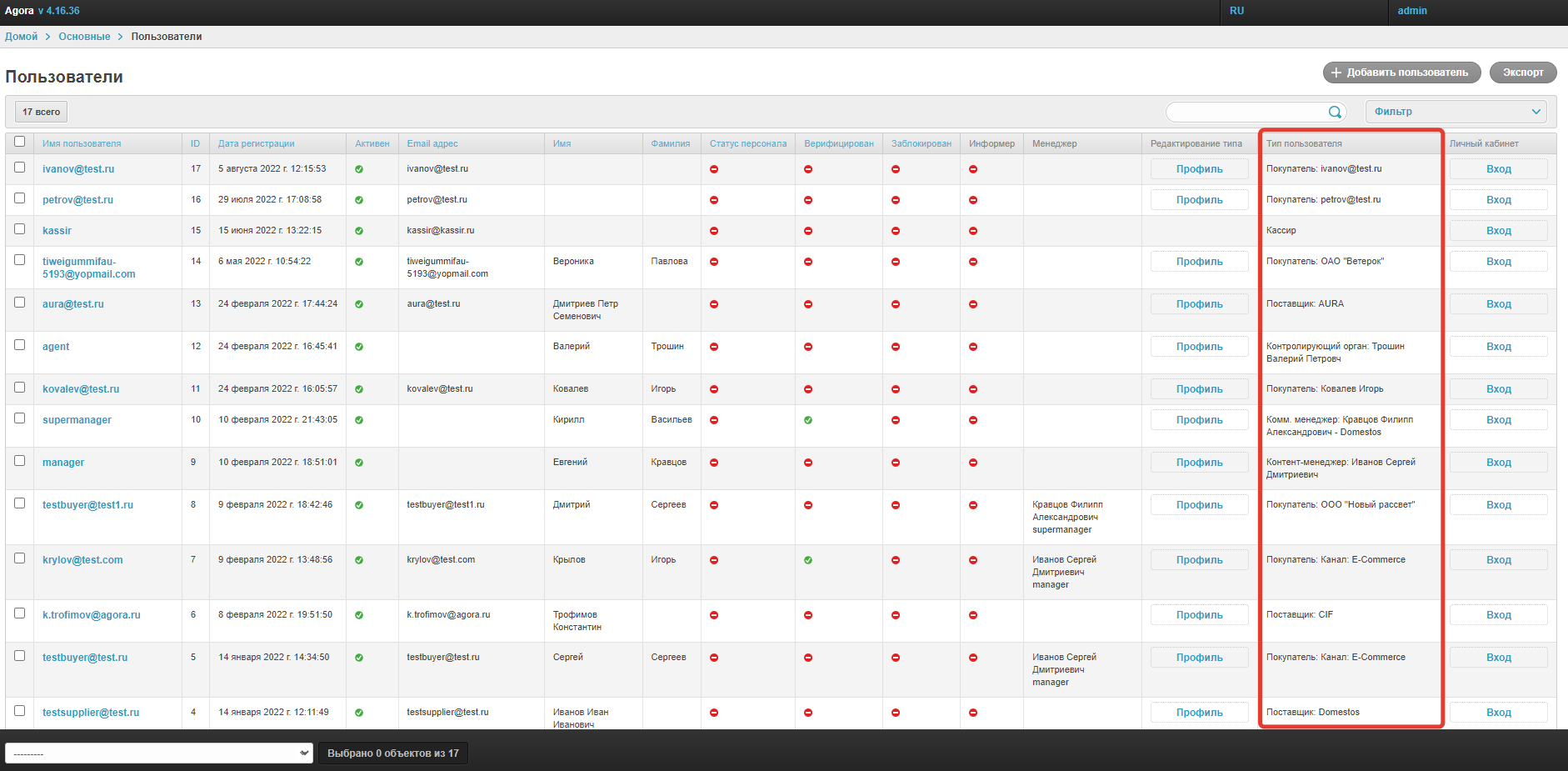The width and height of the screenshot is (1568, 771).
Task: Click the search magnifier icon
Action: tap(1335, 112)
